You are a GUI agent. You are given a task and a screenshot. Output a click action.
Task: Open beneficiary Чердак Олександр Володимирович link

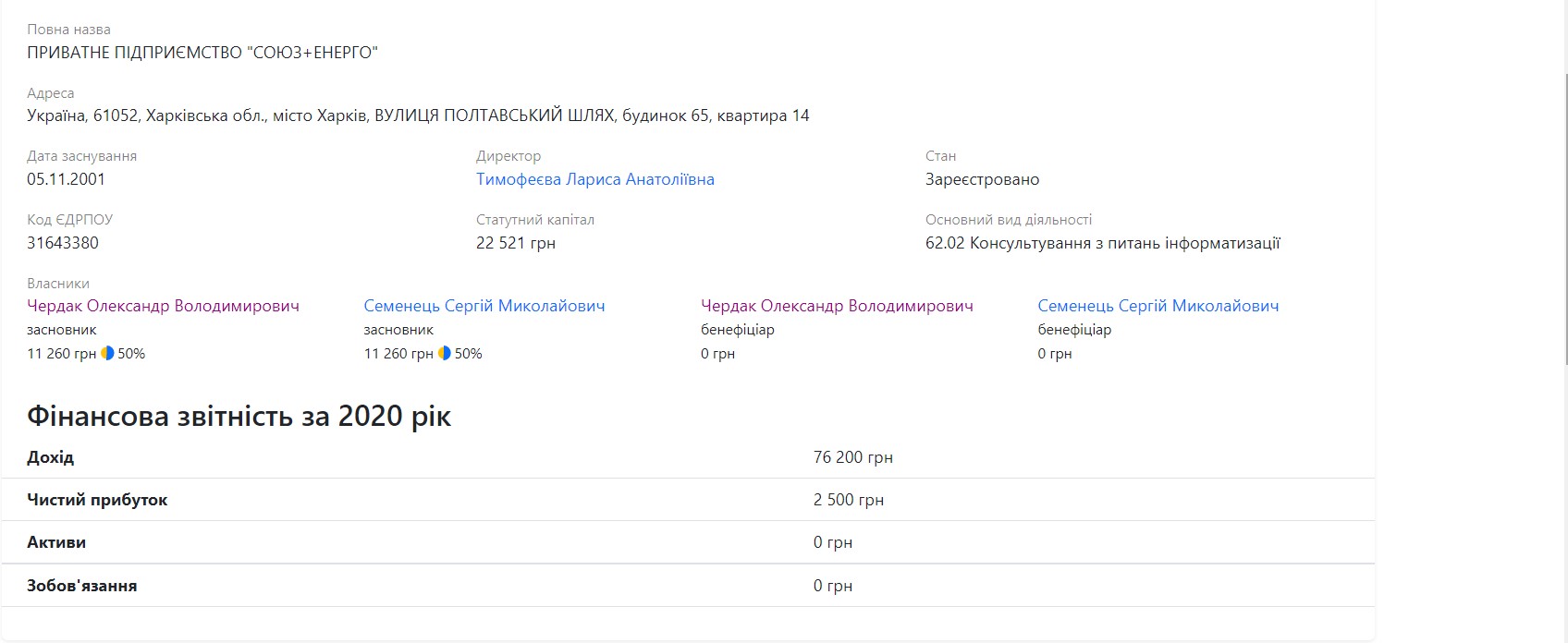pyautogui.click(x=836, y=306)
